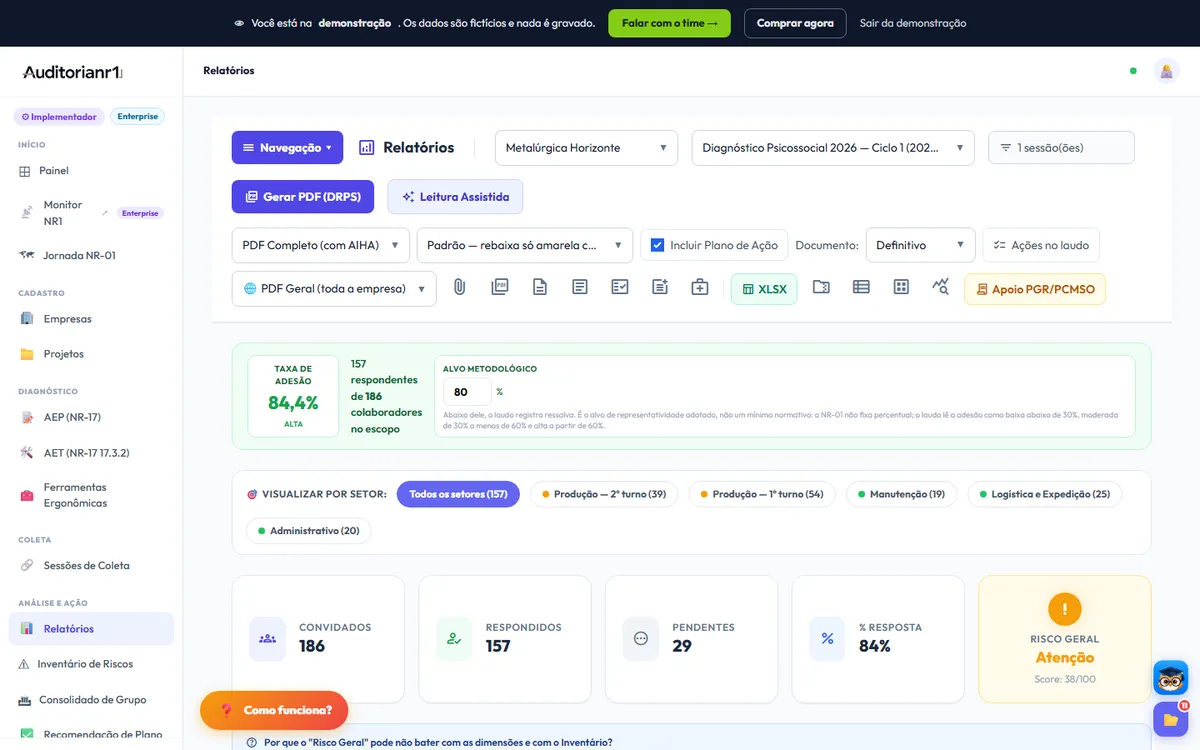Click the Leitura Assistida button
The width and height of the screenshot is (1200, 750).
pyautogui.click(x=456, y=197)
